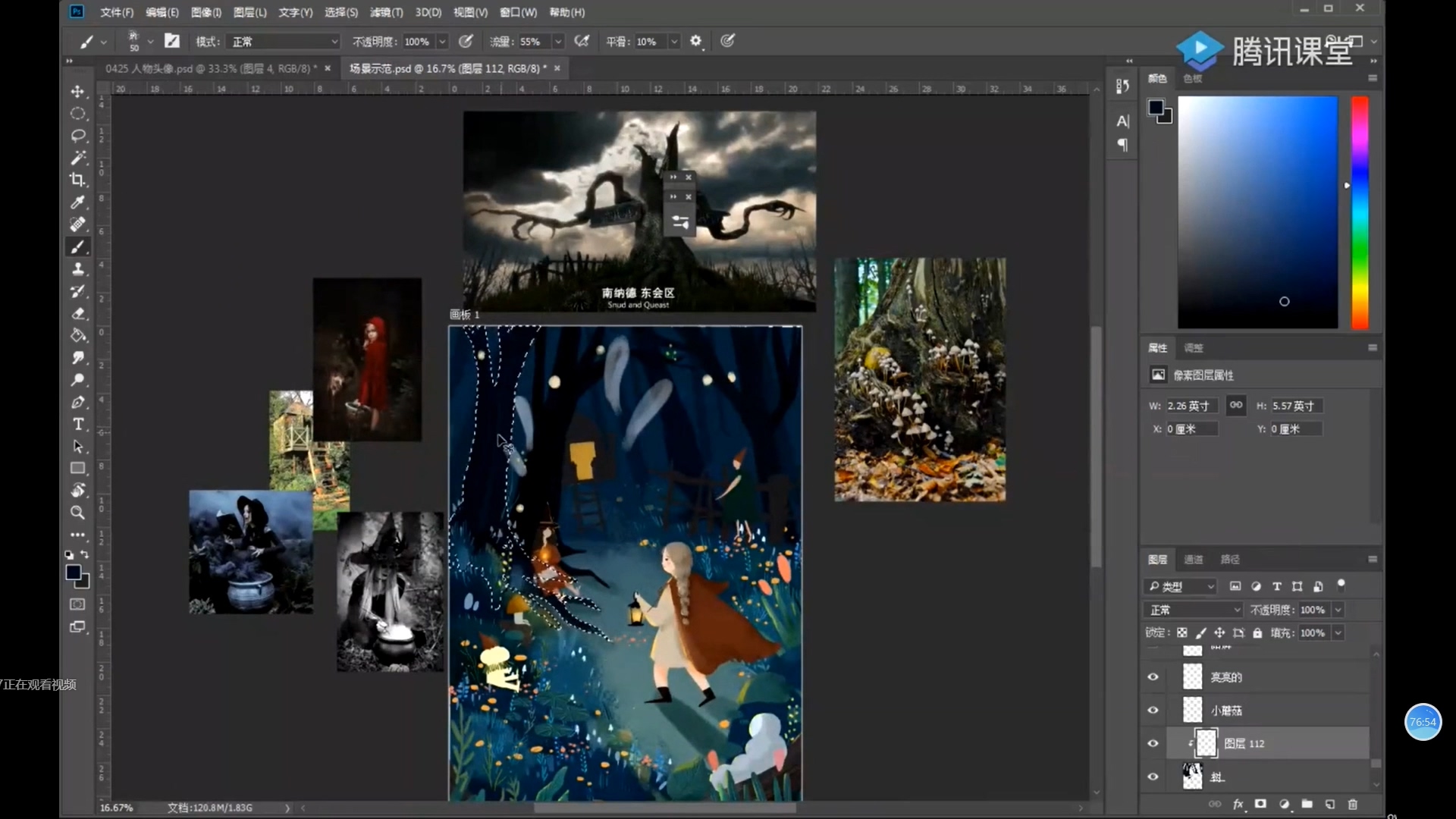The image size is (1456, 819).
Task: Enable airbrush-style build-up
Action: tap(582, 41)
